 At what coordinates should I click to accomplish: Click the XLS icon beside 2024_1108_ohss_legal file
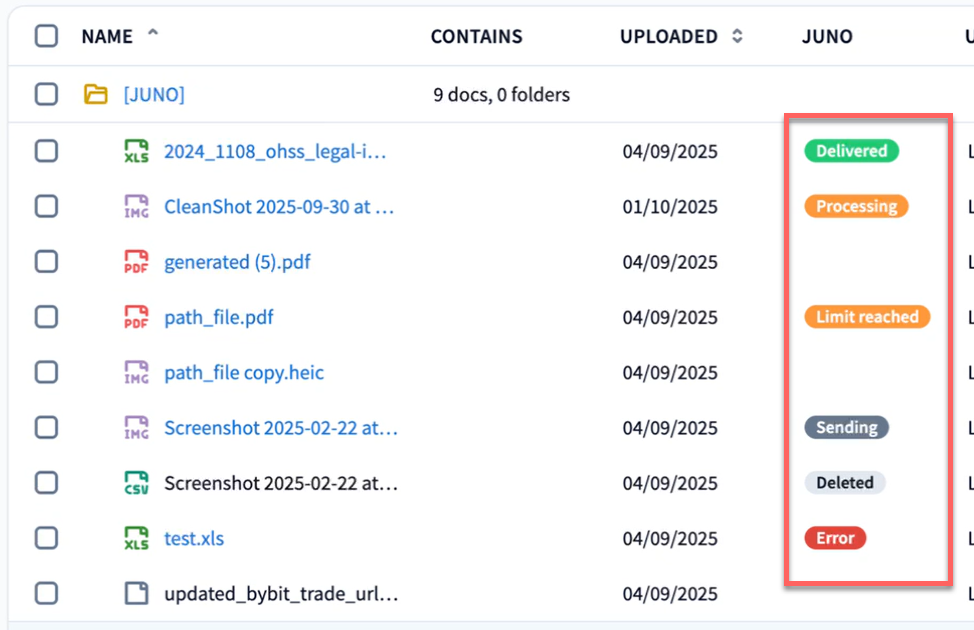point(136,152)
